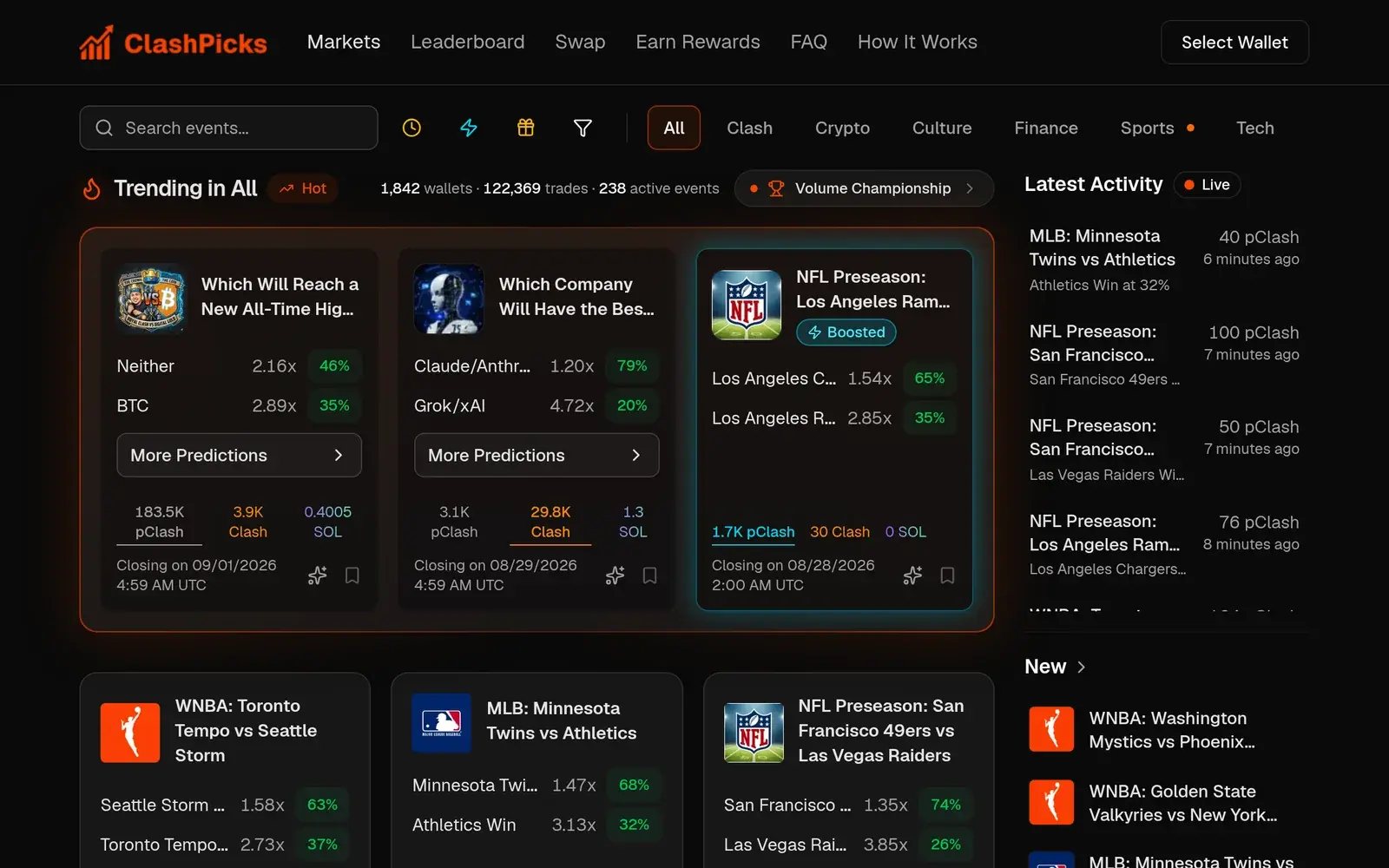The height and width of the screenshot is (868, 1389).
Task: Filter by closing-soon clock icon
Action: coord(411,128)
